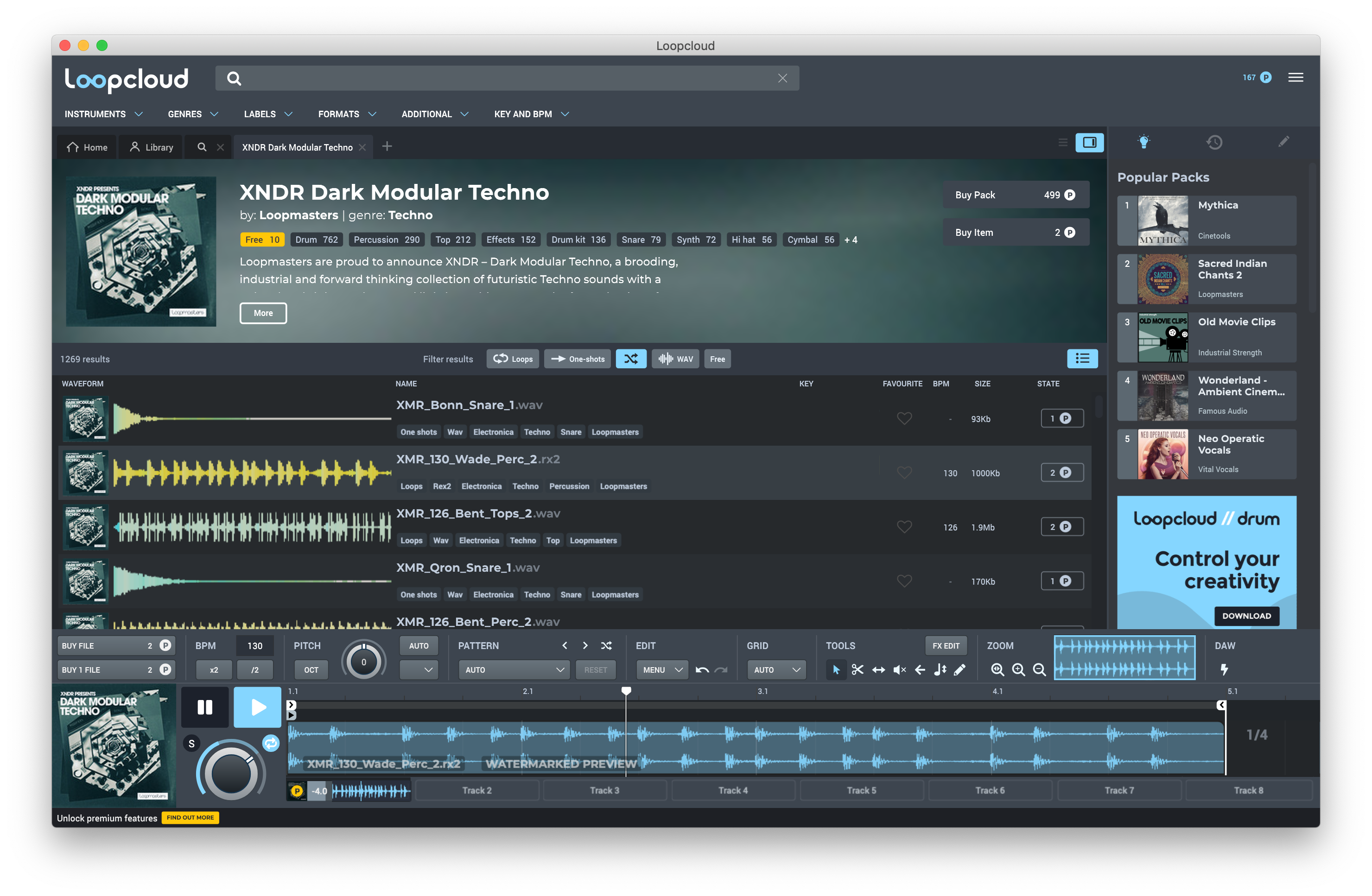Select the mute region tool
Image resolution: width=1372 pixels, height=896 pixels.
coord(899,669)
